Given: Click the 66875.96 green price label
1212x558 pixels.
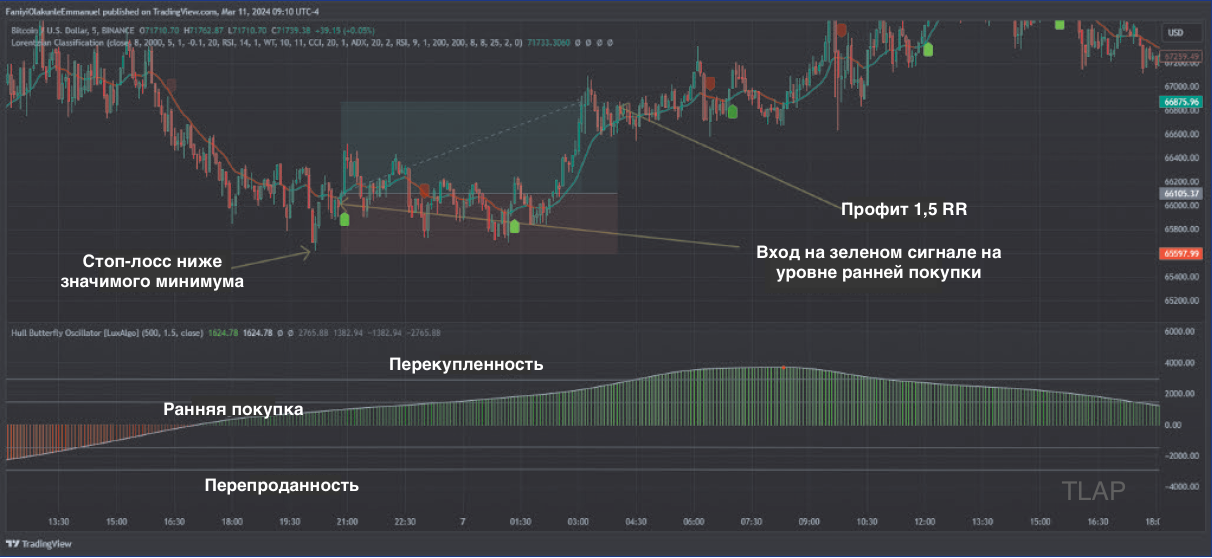Looking at the screenshot, I should 1181,101.
